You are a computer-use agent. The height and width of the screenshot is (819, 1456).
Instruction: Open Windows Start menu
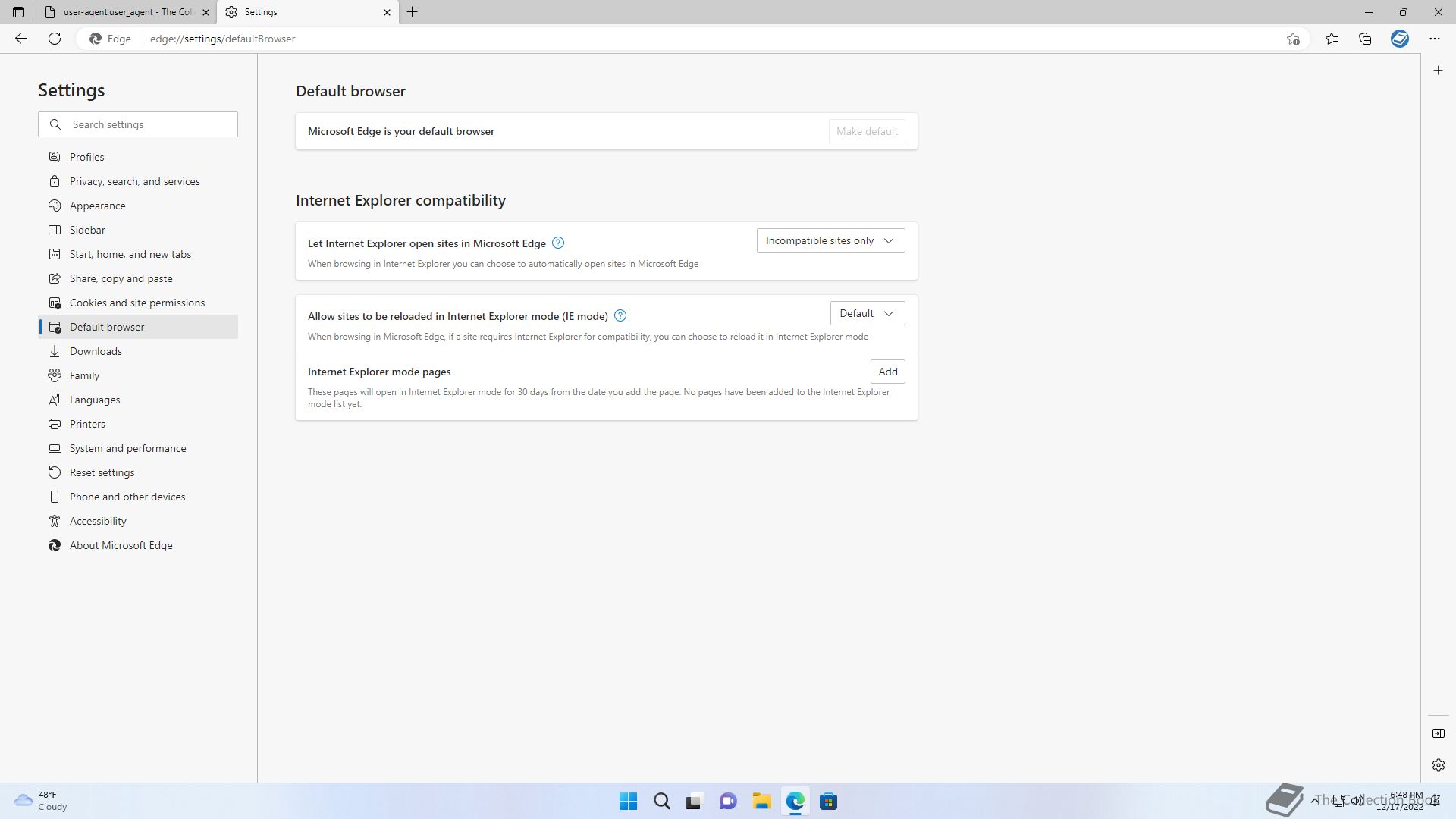628,802
